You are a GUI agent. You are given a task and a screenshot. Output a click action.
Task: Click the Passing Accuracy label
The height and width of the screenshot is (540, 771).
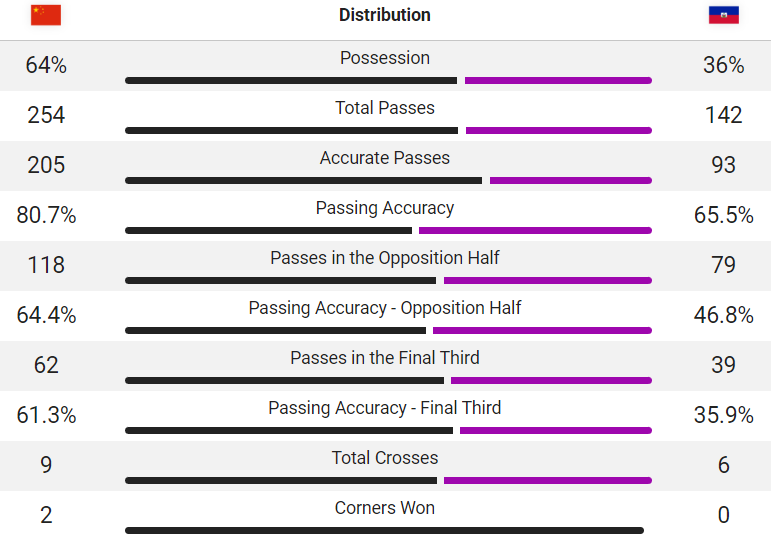click(385, 208)
